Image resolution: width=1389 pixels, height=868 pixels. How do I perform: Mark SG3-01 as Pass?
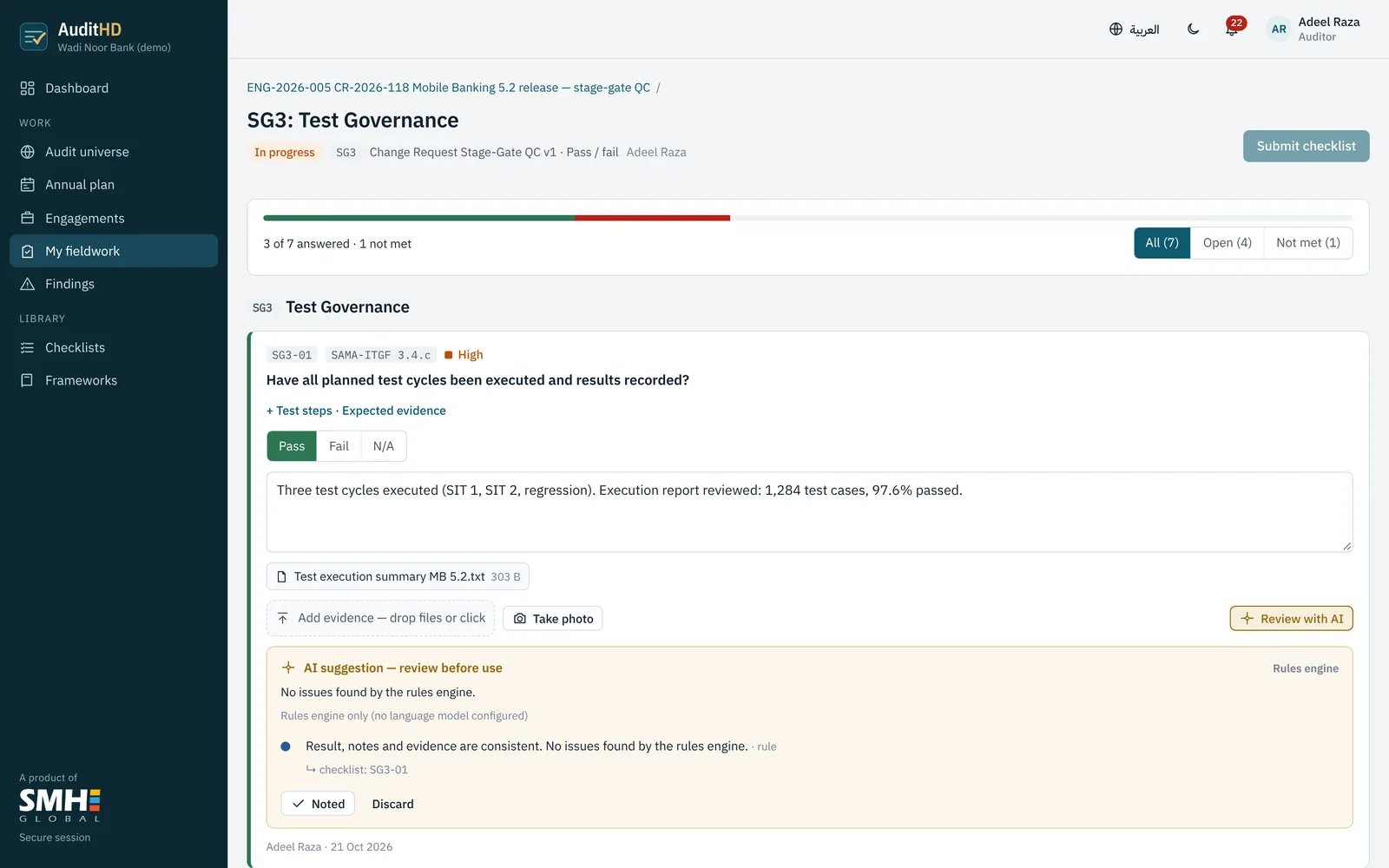tap(292, 446)
